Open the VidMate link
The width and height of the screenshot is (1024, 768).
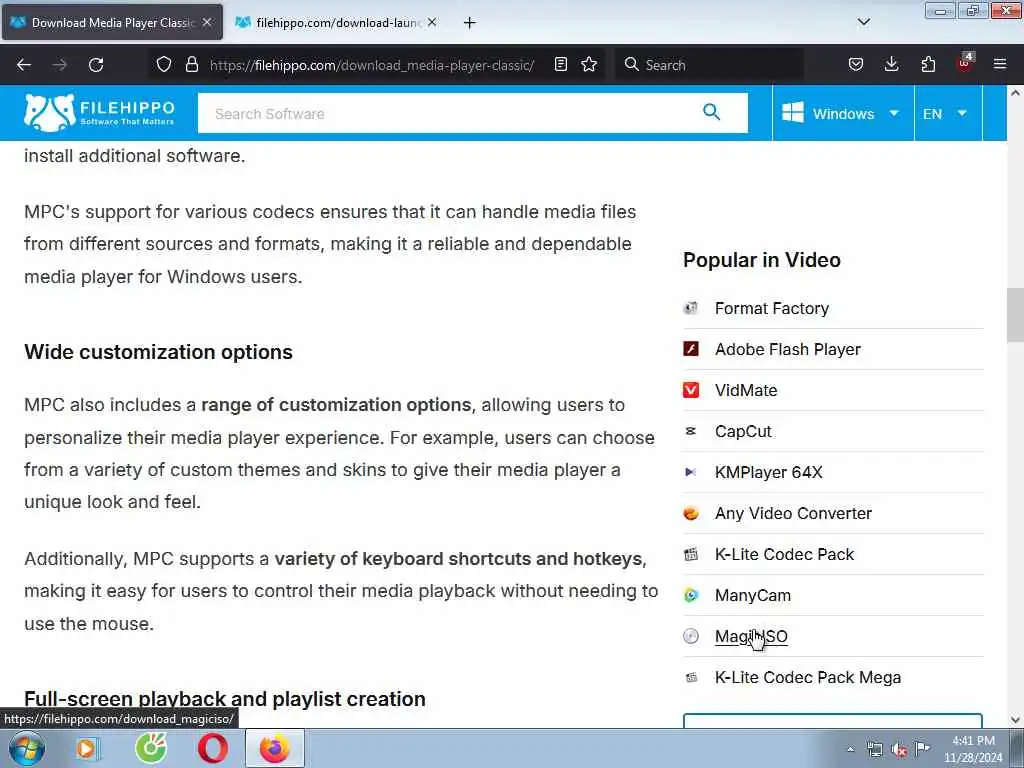pos(746,391)
